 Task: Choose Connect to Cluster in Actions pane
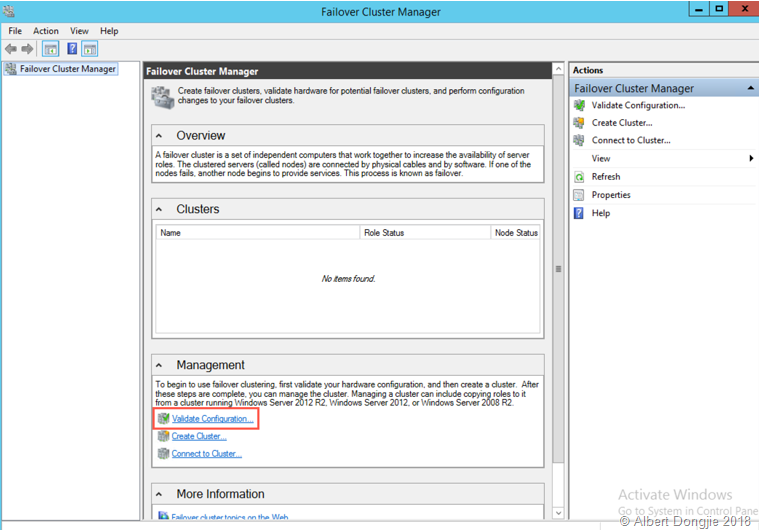tap(631, 140)
